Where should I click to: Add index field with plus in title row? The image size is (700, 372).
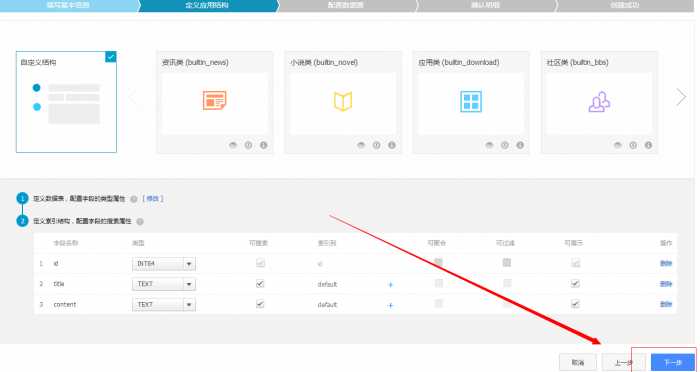point(391,284)
